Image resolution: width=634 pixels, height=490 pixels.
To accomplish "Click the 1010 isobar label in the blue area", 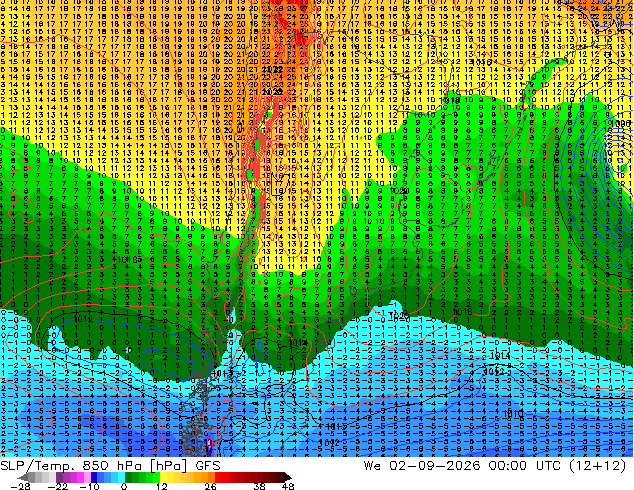I will coord(514,414).
